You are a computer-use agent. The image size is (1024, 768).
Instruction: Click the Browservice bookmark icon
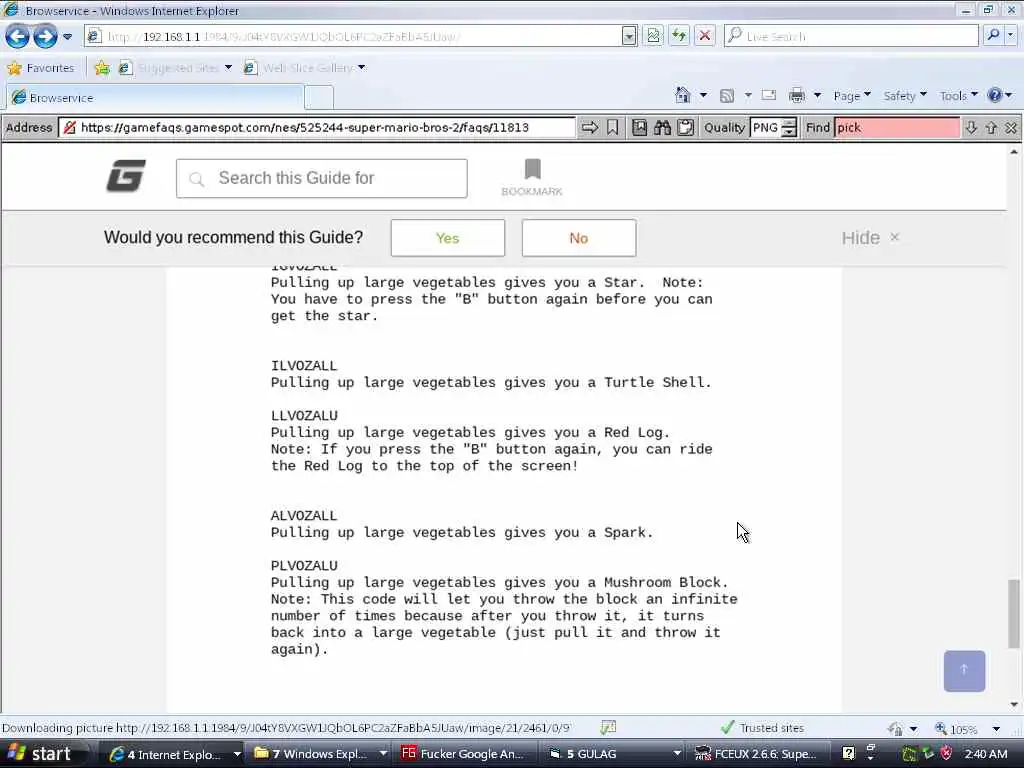pyautogui.click(x=613, y=127)
